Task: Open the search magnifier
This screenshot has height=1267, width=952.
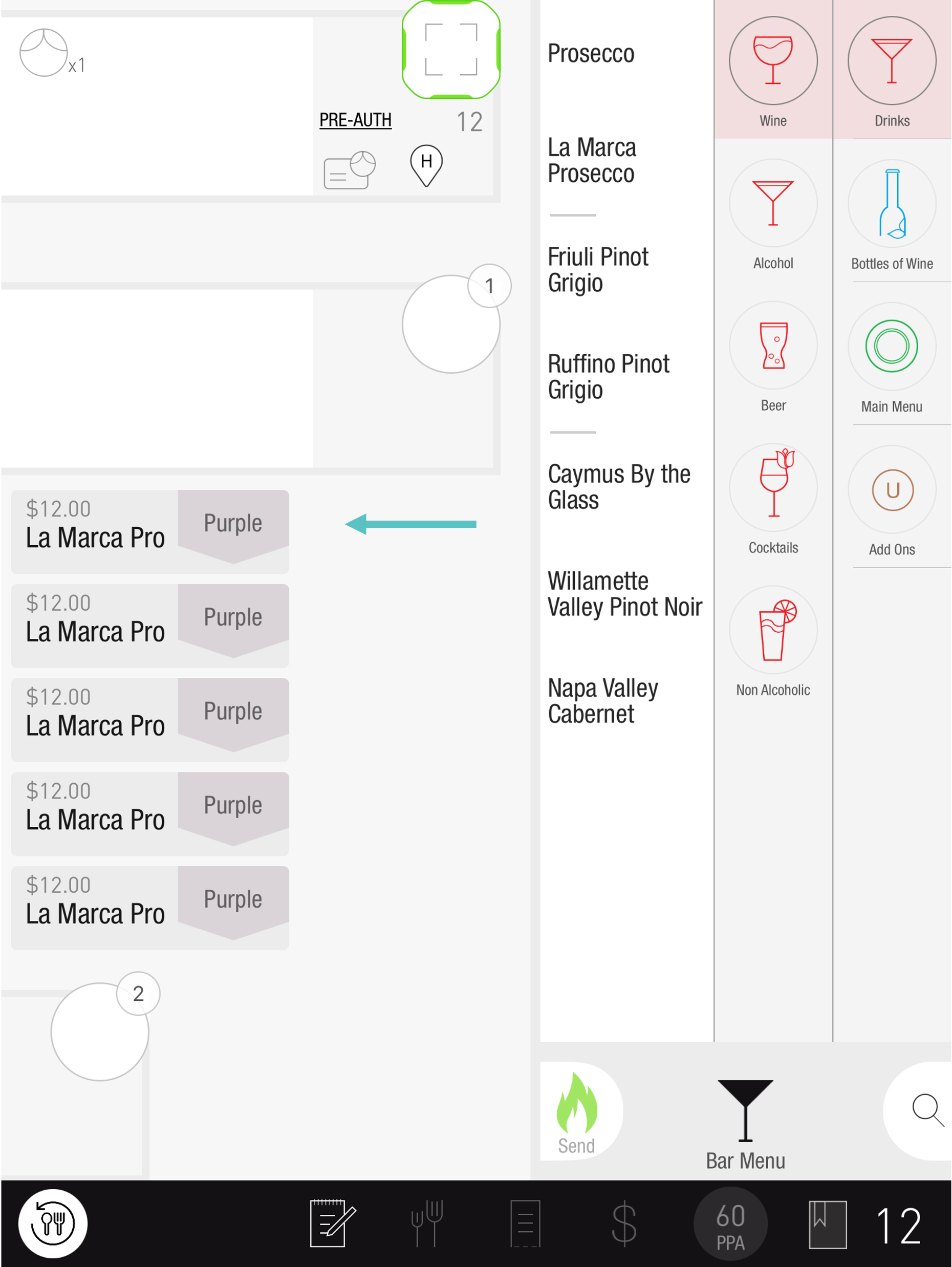Action: 926,1110
